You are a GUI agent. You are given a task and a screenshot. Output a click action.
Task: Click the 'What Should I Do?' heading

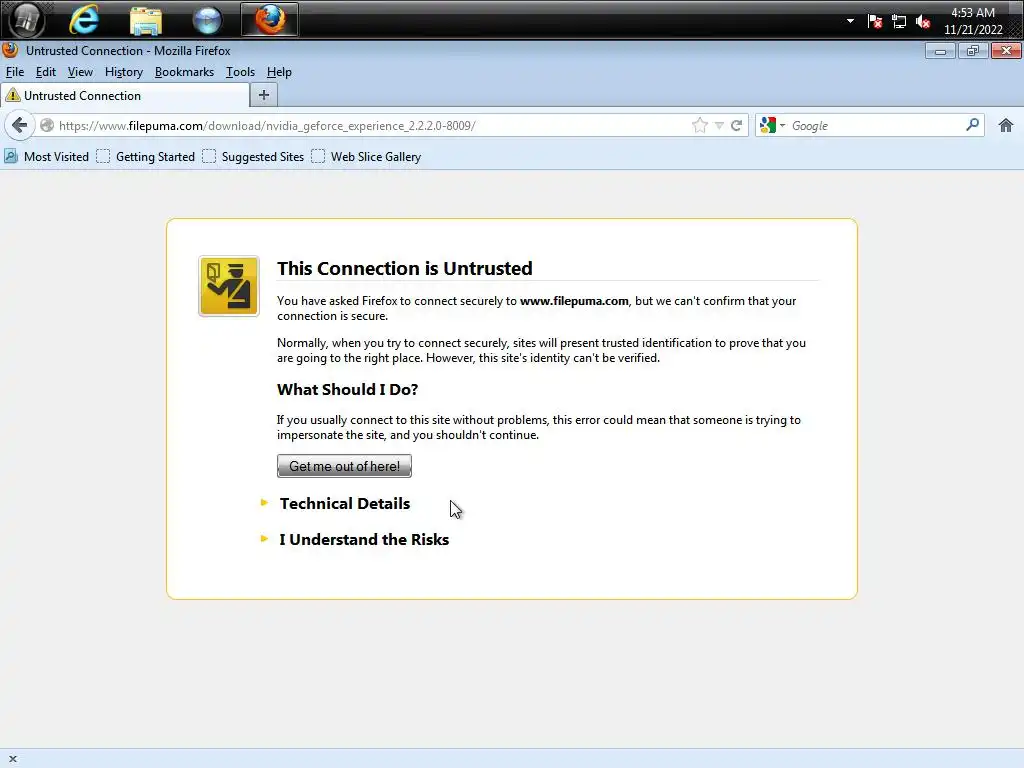click(x=347, y=389)
